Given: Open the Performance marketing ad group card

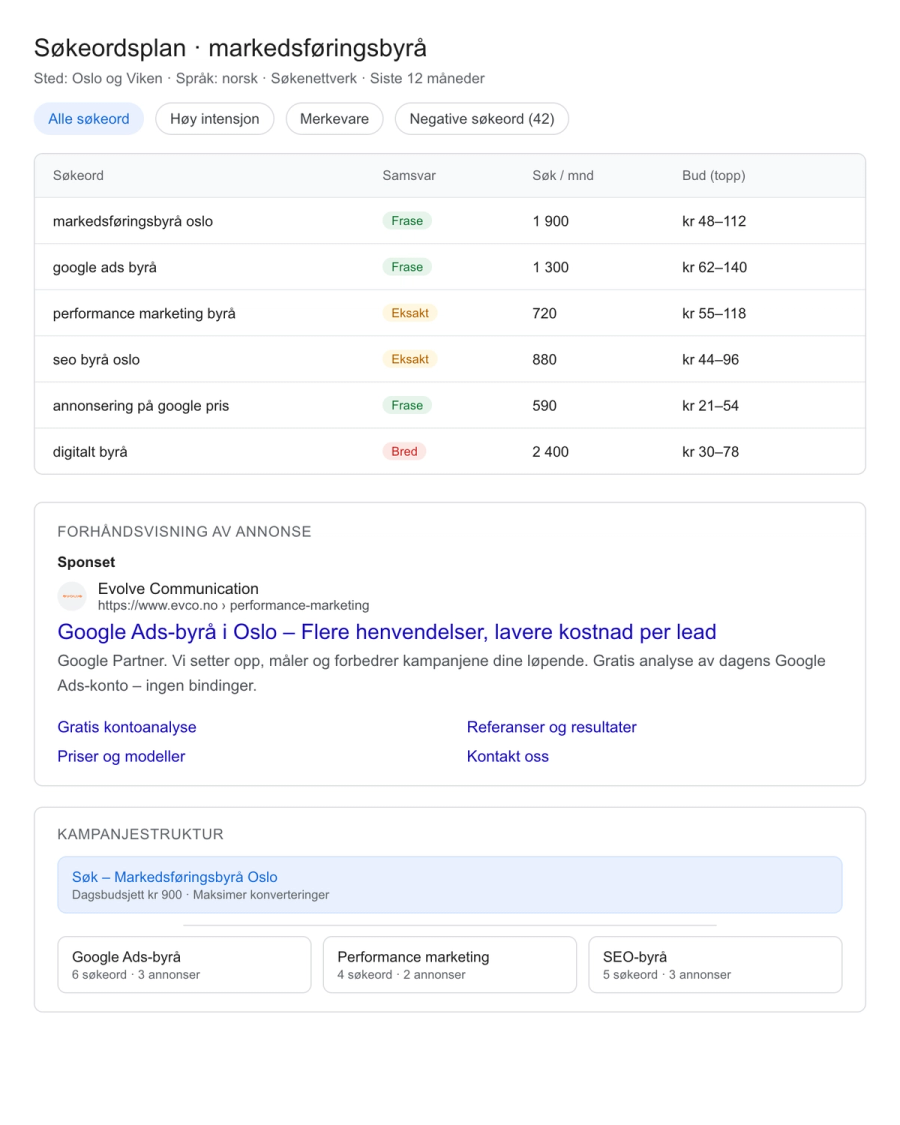Looking at the screenshot, I should tap(450, 965).
